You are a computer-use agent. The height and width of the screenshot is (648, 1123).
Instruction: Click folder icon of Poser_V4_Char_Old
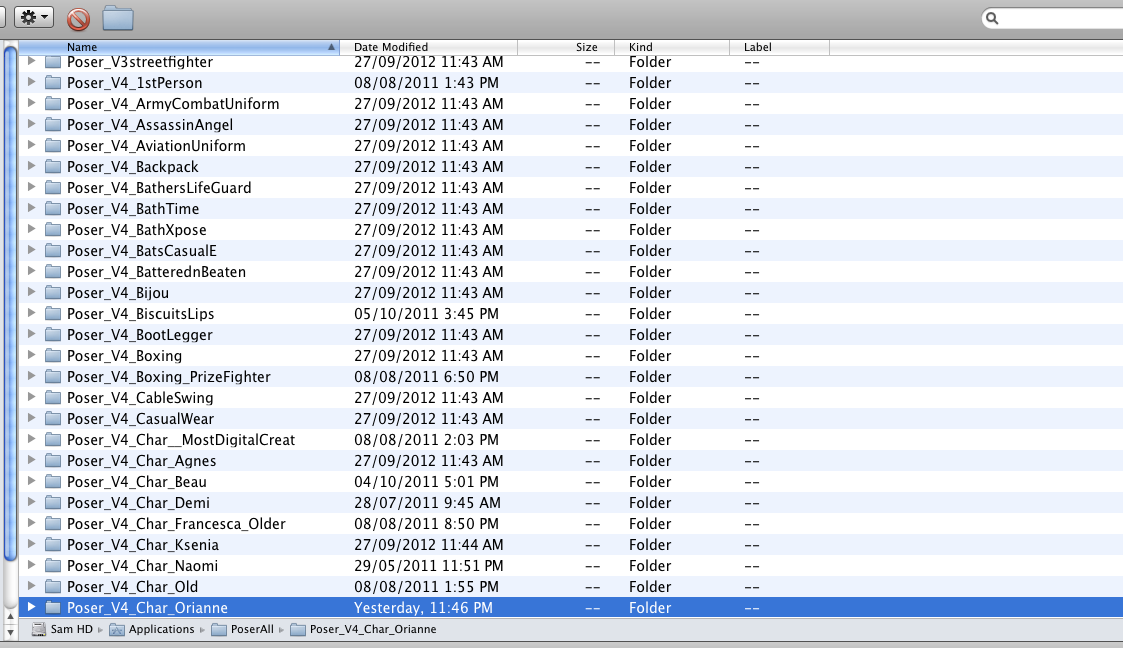point(52,586)
